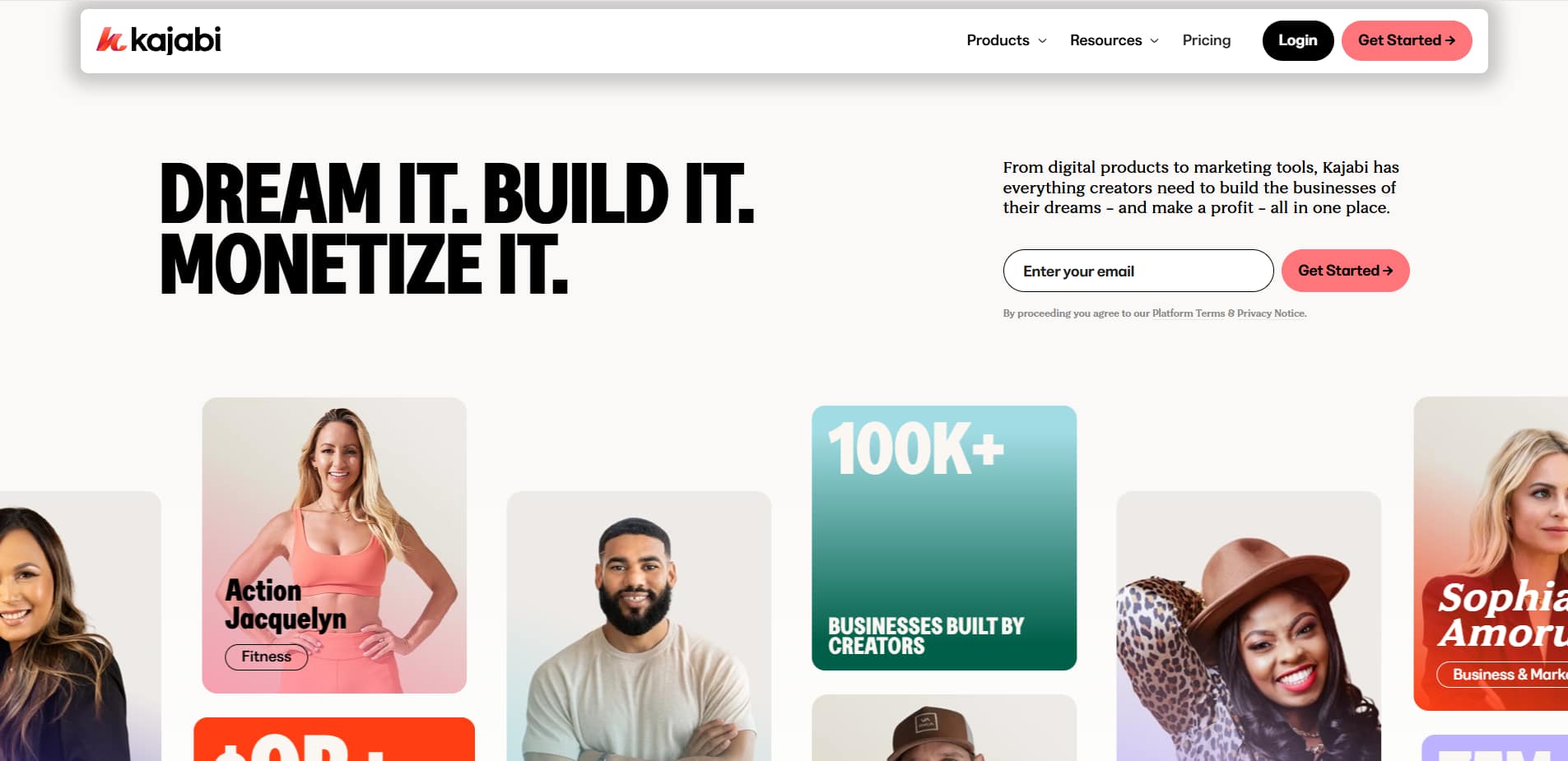The height and width of the screenshot is (761, 1568).
Task: Focus the Enter your email field
Action: point(1138,271)
